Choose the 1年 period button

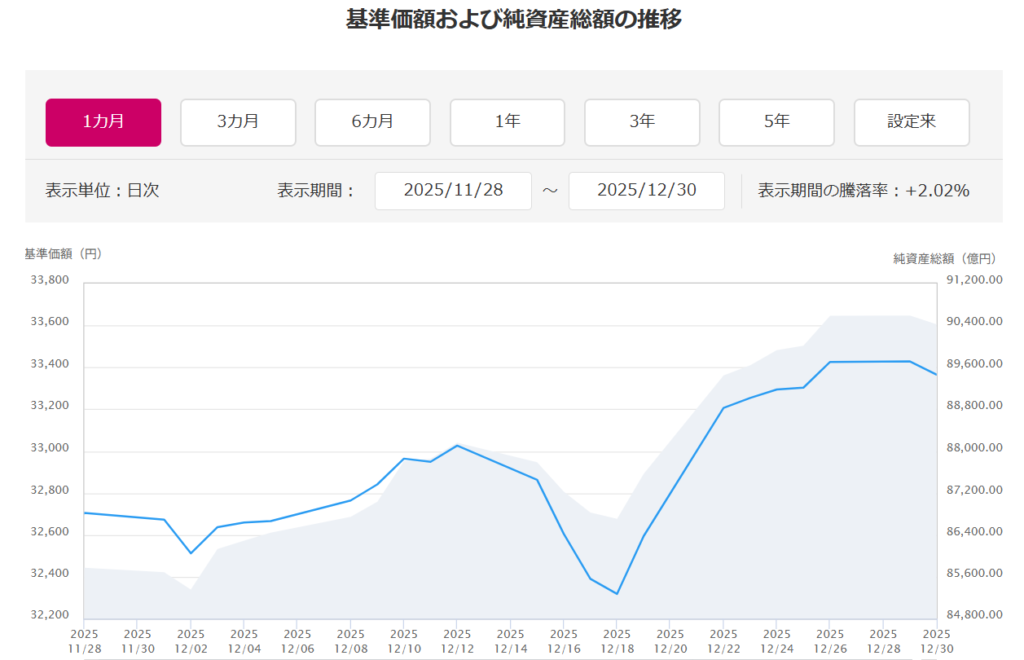[507, 122]
